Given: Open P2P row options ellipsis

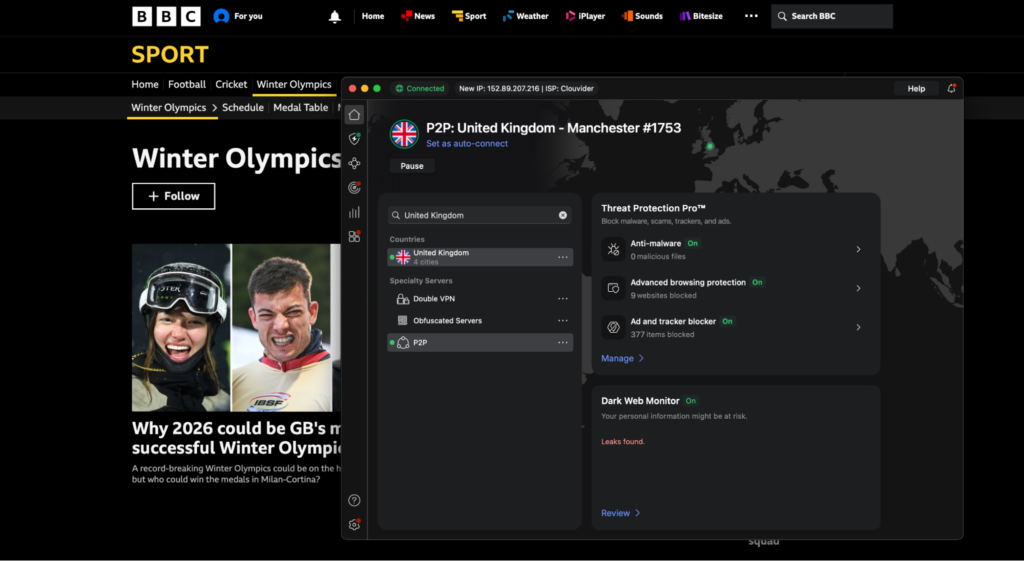Looking at the screenshot, I should click(563, 343).
